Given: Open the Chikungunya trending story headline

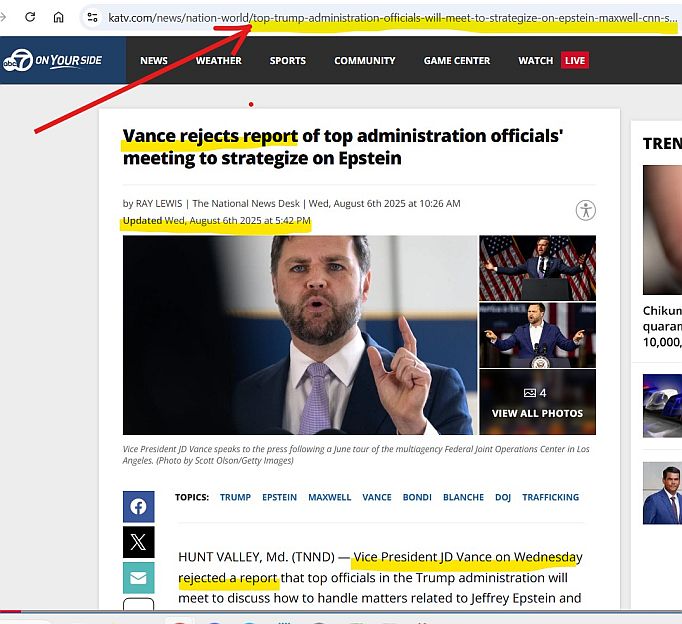Looking at the screenshot, I should [x=662, y=326].
